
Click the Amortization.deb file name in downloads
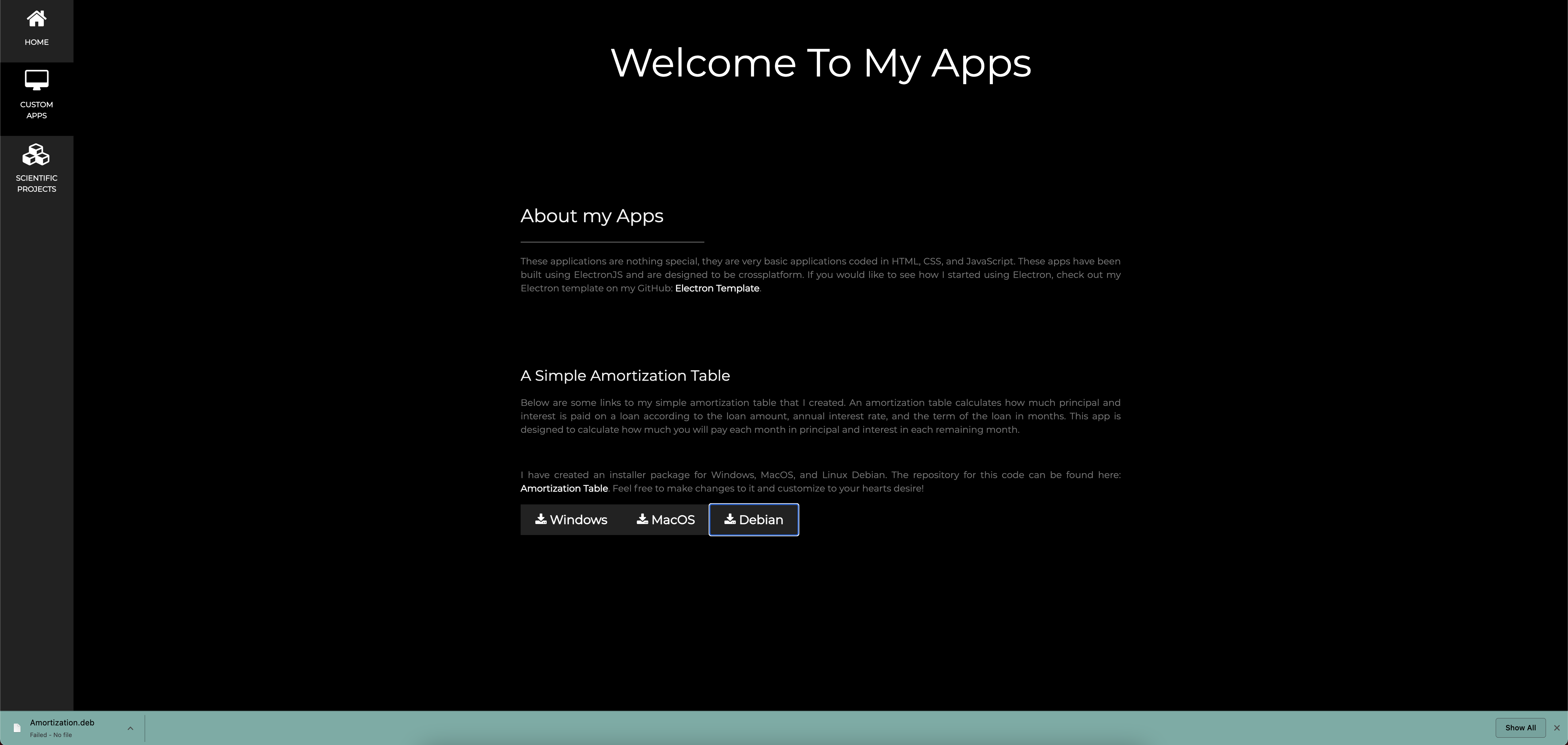pyautogui.click(x=62, y=722)
